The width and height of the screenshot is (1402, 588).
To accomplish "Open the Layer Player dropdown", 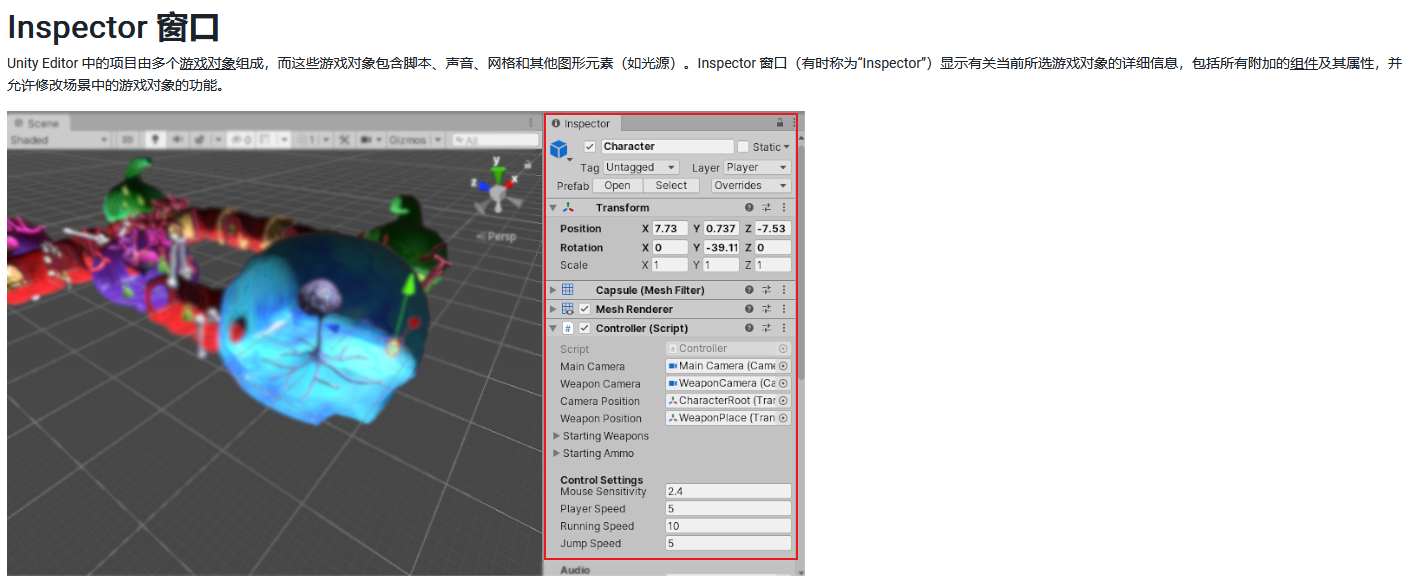I will tap(757, 167).
